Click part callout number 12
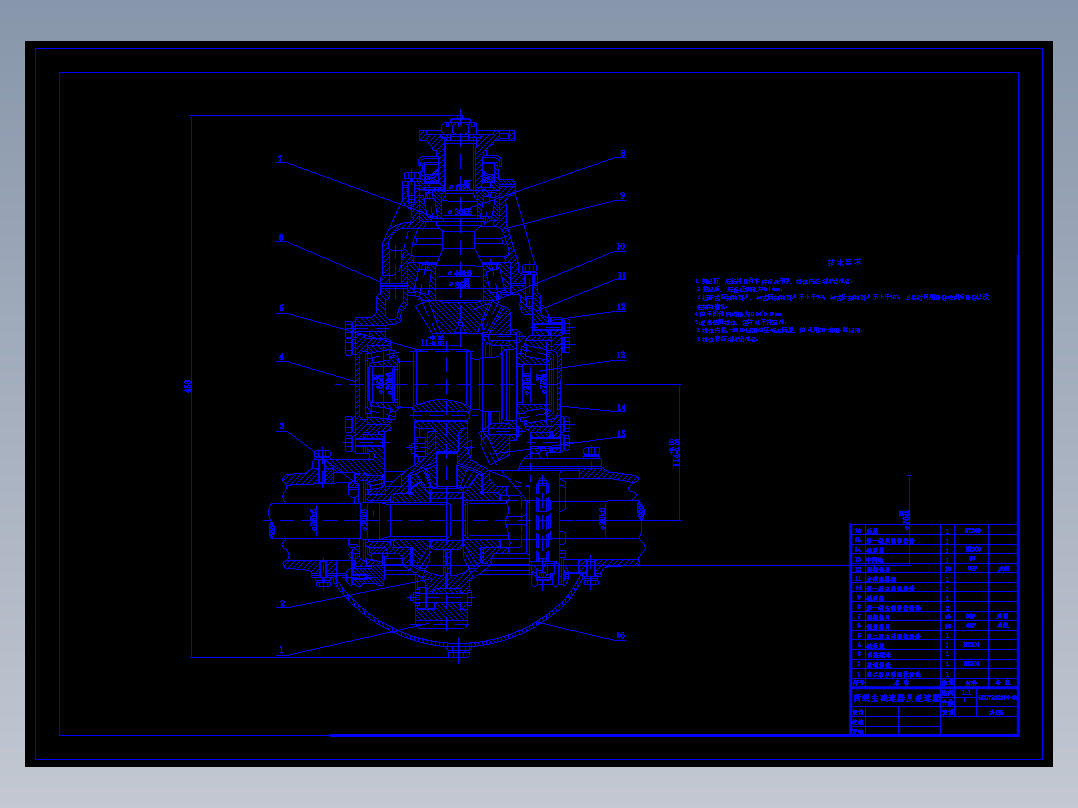 [622, 307]
